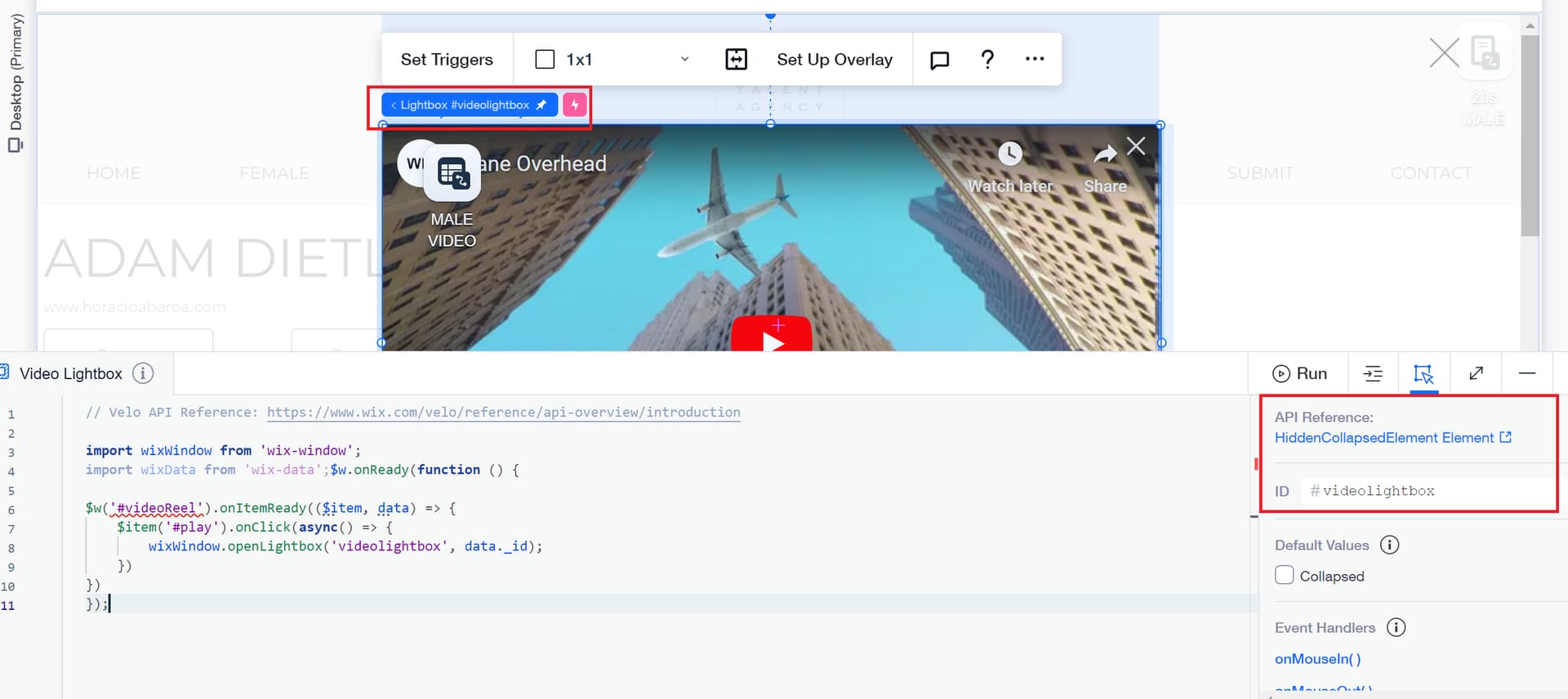
Task: Open comments speech bubble icon
Action: (x=940, y=60)
